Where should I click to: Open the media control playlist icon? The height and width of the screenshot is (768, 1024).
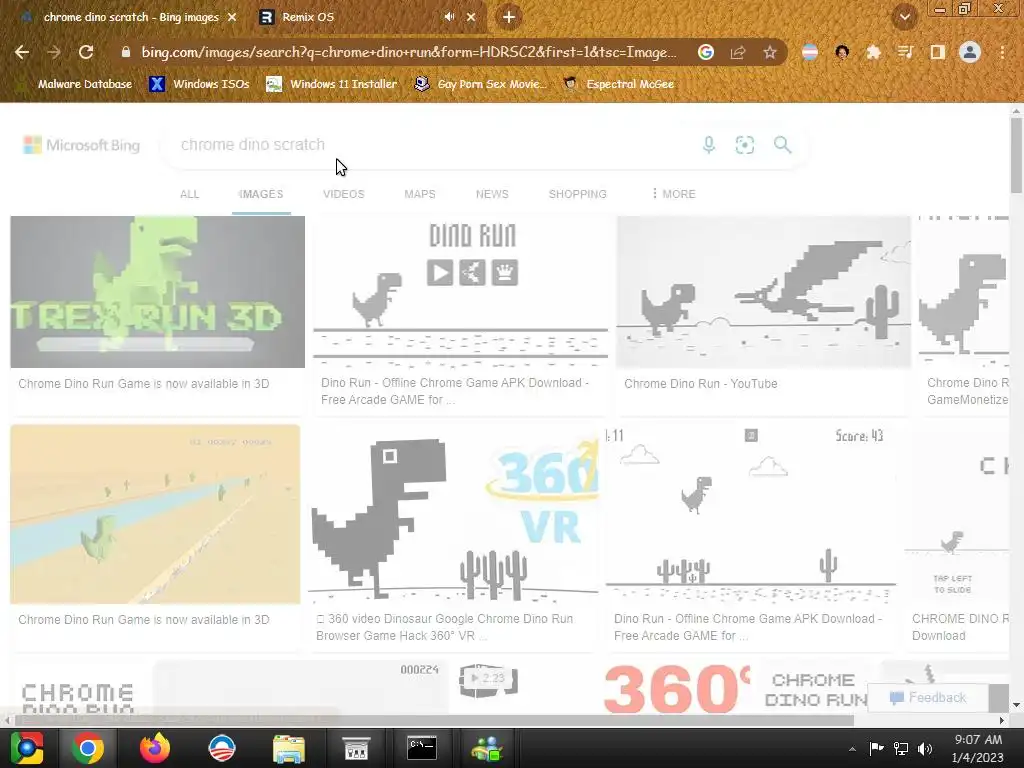(905, 52)
